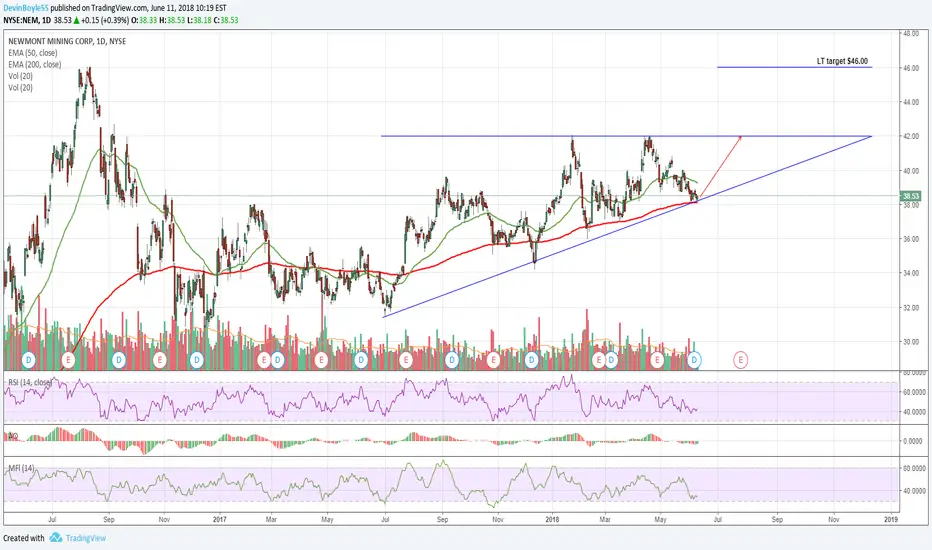The width and height of the screenshot is (932, 550).
Task: Select the blue LT target line at 46
Action: 795,67
